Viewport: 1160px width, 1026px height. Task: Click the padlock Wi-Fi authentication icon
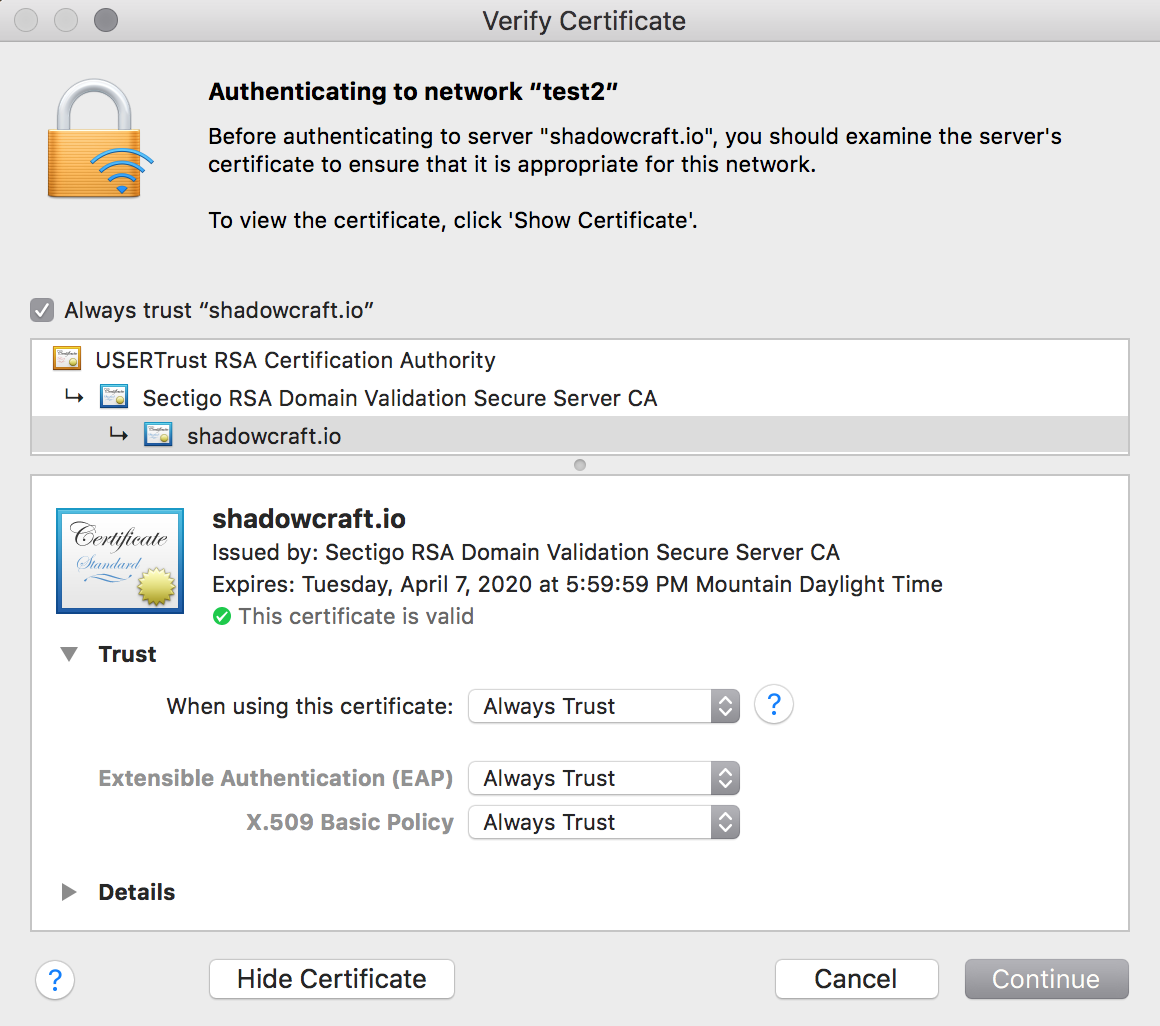pos(99,138)
